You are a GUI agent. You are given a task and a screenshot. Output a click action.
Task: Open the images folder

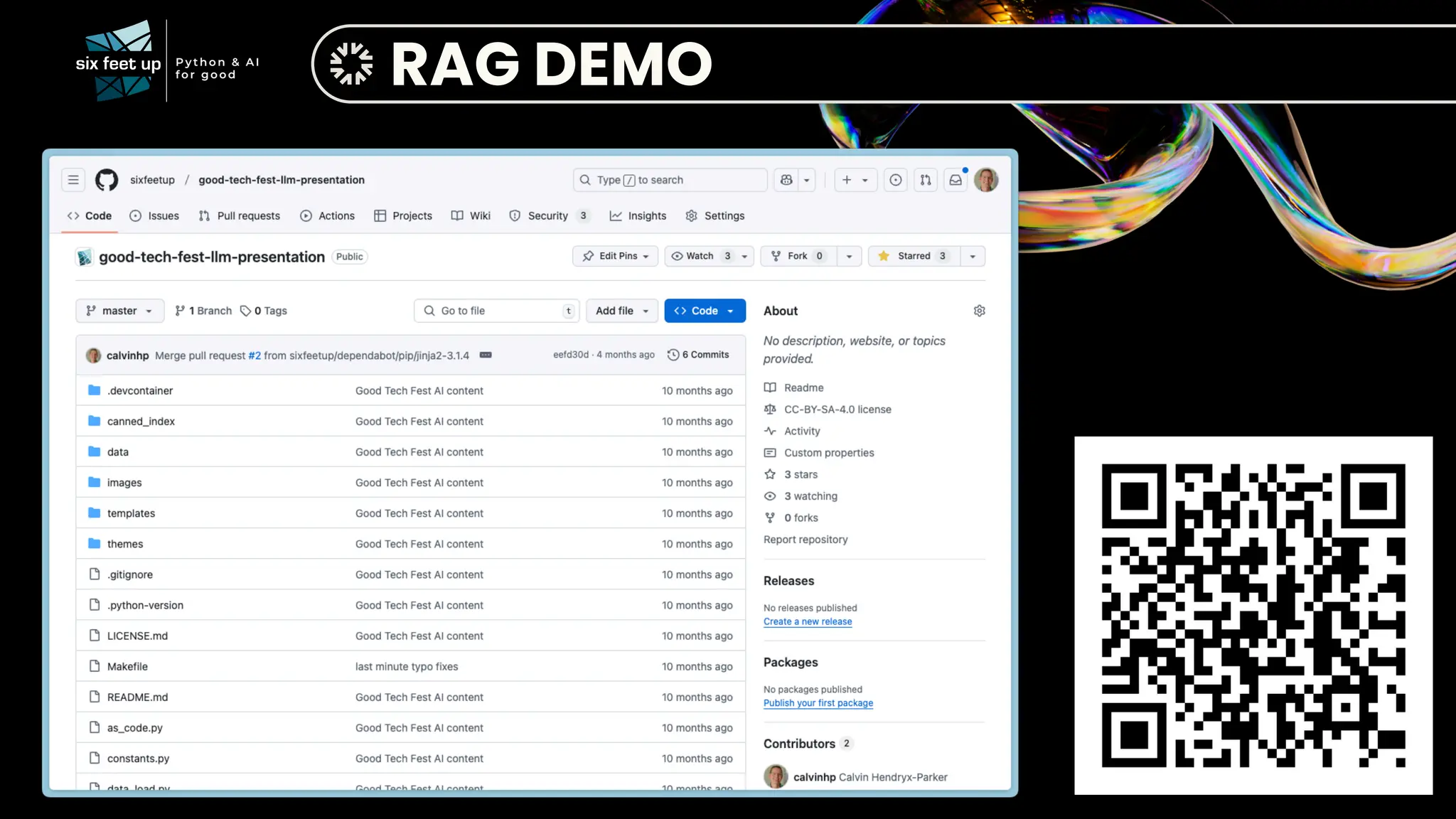coord(124,482)
